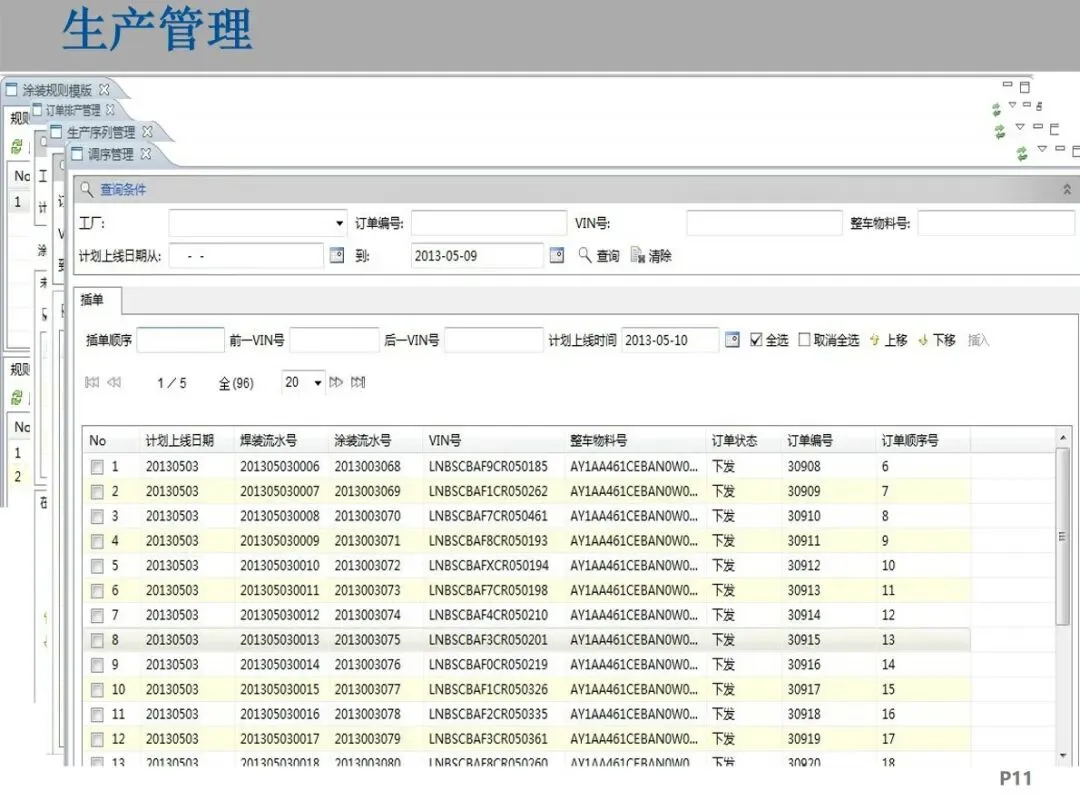The image size is (1080, 810).
Task: Click the 订单编号 input field in query conditions
Action: (489, 223)
